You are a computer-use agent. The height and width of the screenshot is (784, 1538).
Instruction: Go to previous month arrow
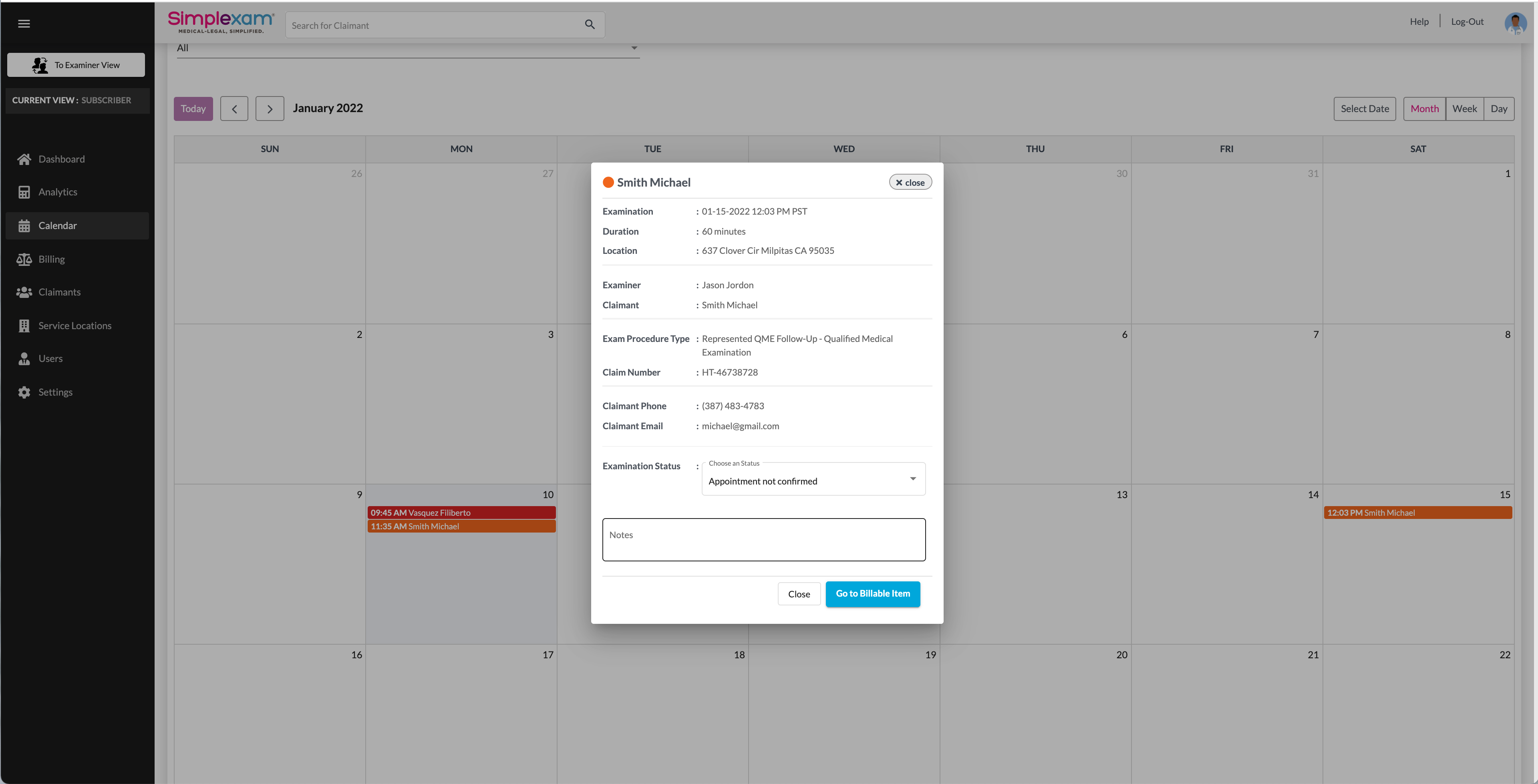tap(234, 109)
